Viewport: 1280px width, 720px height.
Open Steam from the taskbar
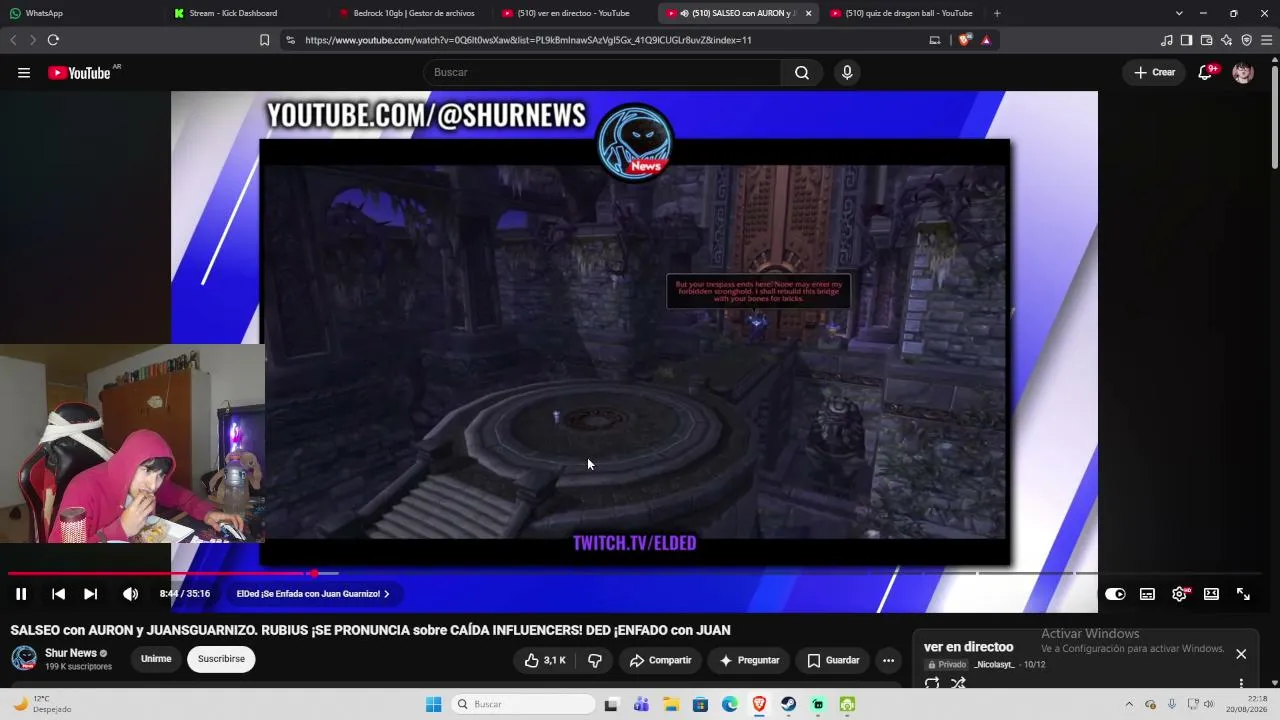click(x=789, y=705)
